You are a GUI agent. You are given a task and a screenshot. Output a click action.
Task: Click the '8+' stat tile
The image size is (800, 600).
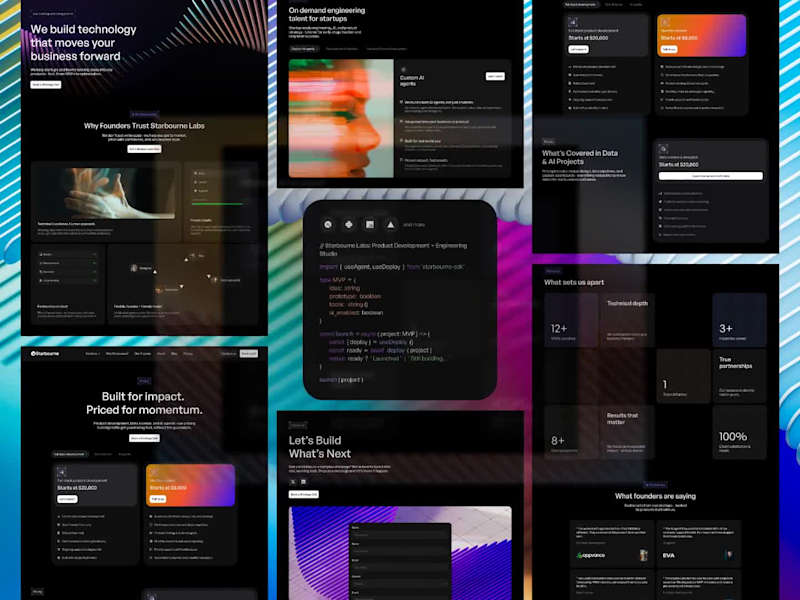click(x=570, y=433)
